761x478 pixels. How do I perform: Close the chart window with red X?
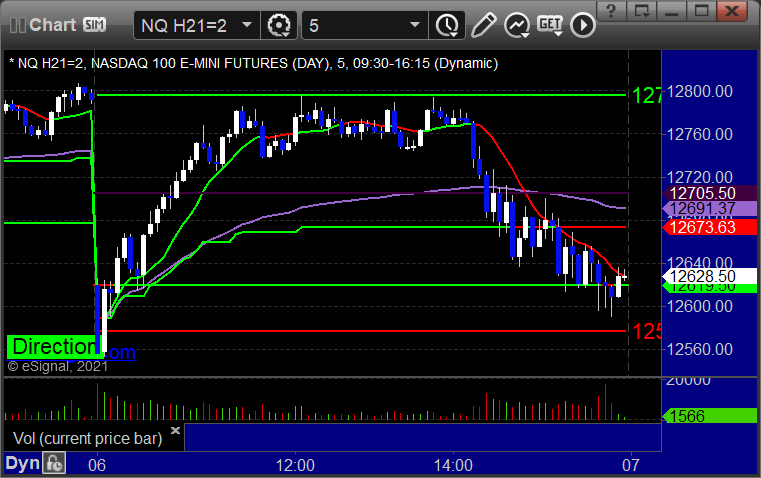(732, 10)
